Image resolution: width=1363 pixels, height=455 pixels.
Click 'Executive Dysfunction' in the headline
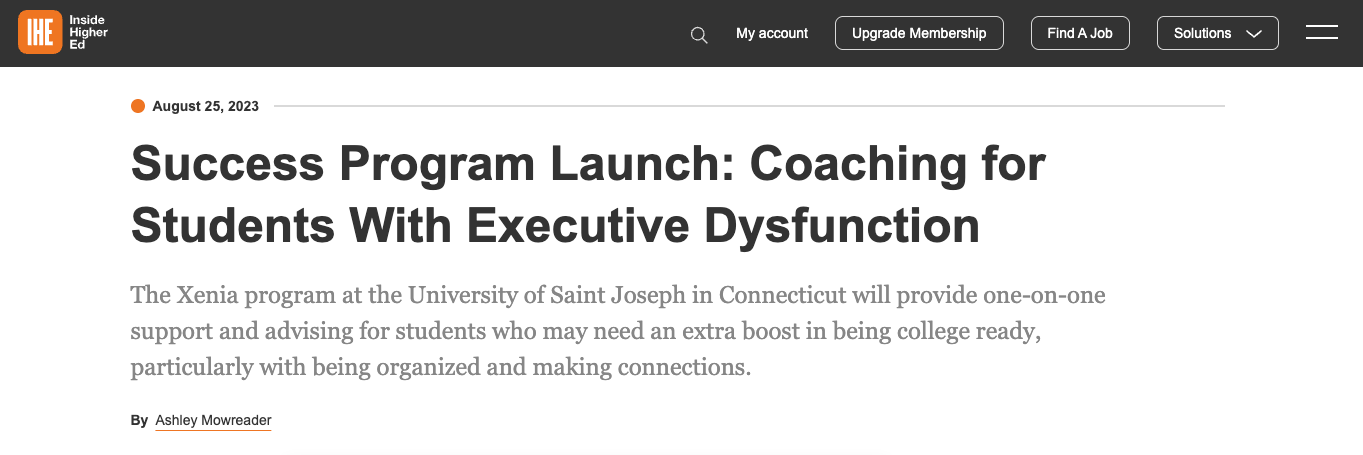click(x=721, y=225)
